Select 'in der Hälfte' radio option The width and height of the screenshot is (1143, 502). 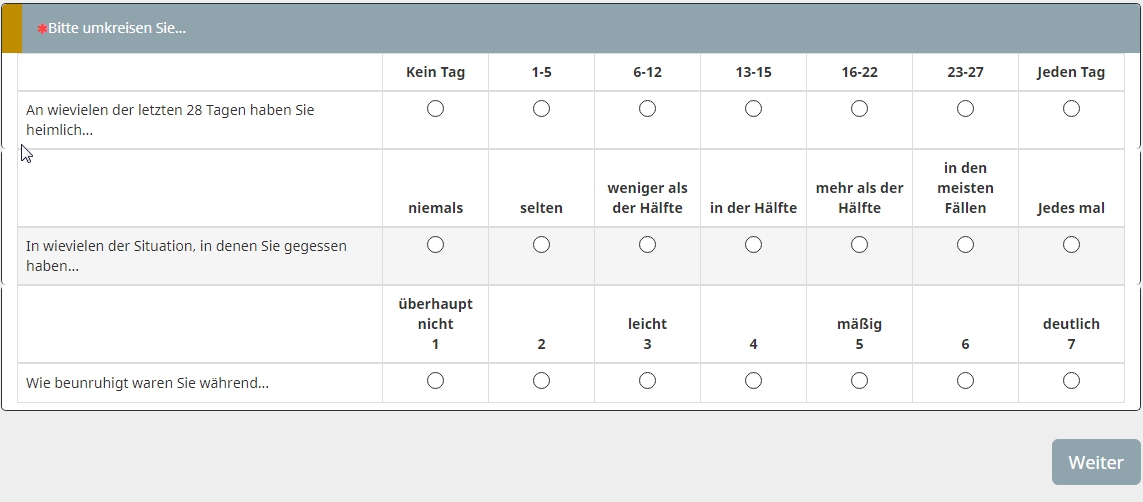[753, 245]
